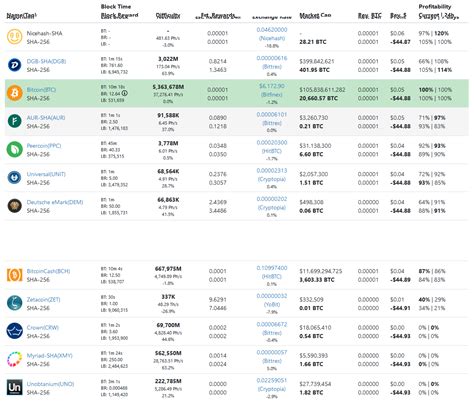Viewport: 474px width, 401px height.
Task: Select Zetacoin profit value -$44.91
Action: [400, 308]
